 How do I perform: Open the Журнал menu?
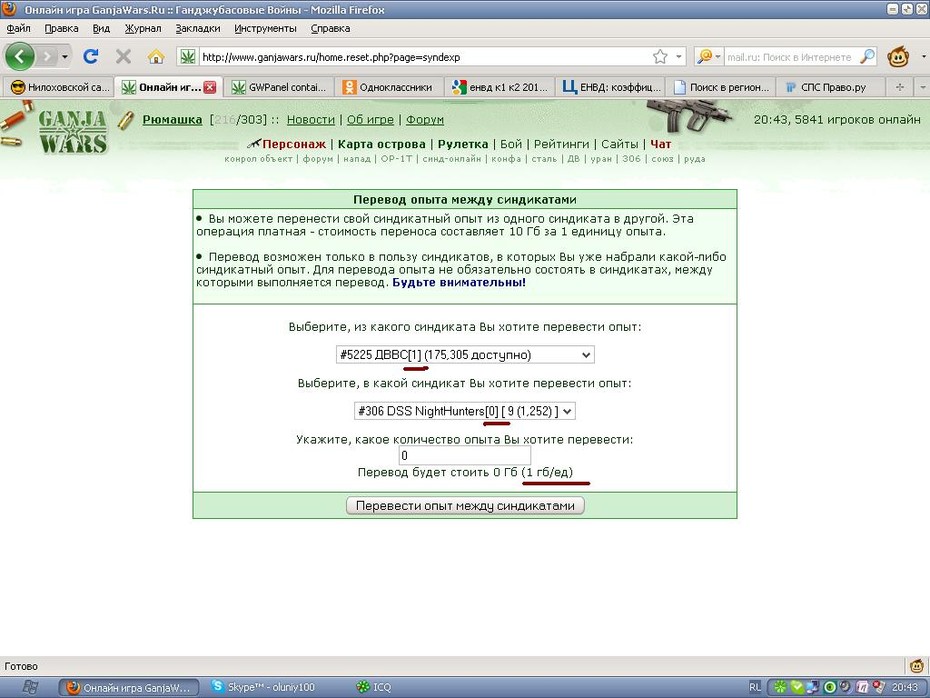[x=143, y=28]
